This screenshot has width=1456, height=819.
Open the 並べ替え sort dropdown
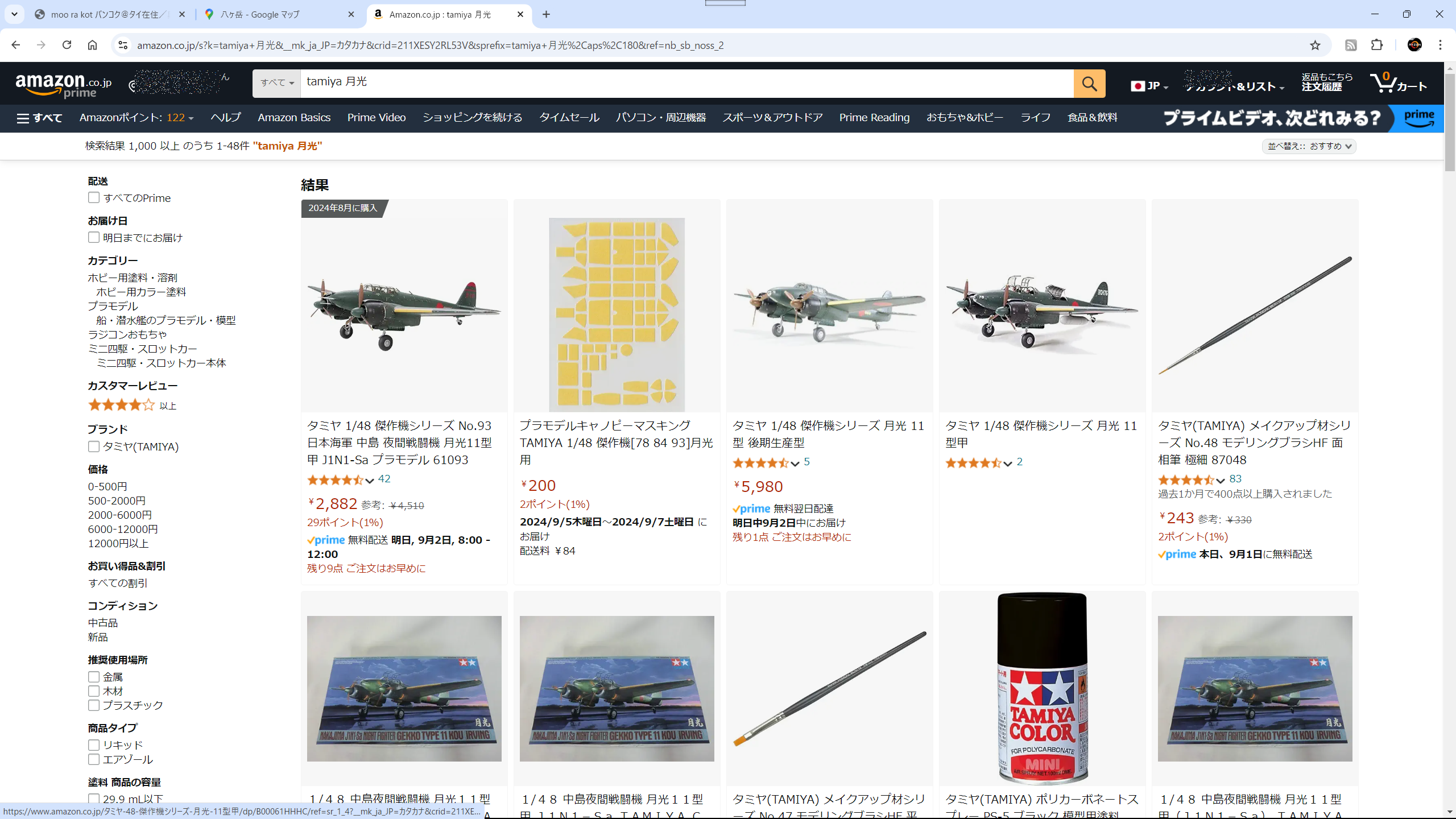pyautogui.click(x=1309, y=146)
